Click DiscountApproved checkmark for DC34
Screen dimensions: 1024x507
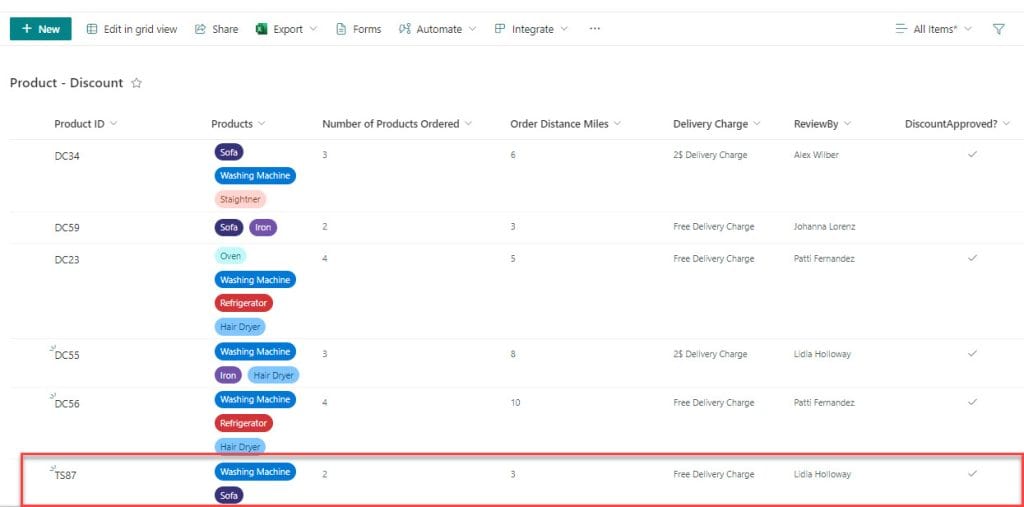[x=972, y=154]
